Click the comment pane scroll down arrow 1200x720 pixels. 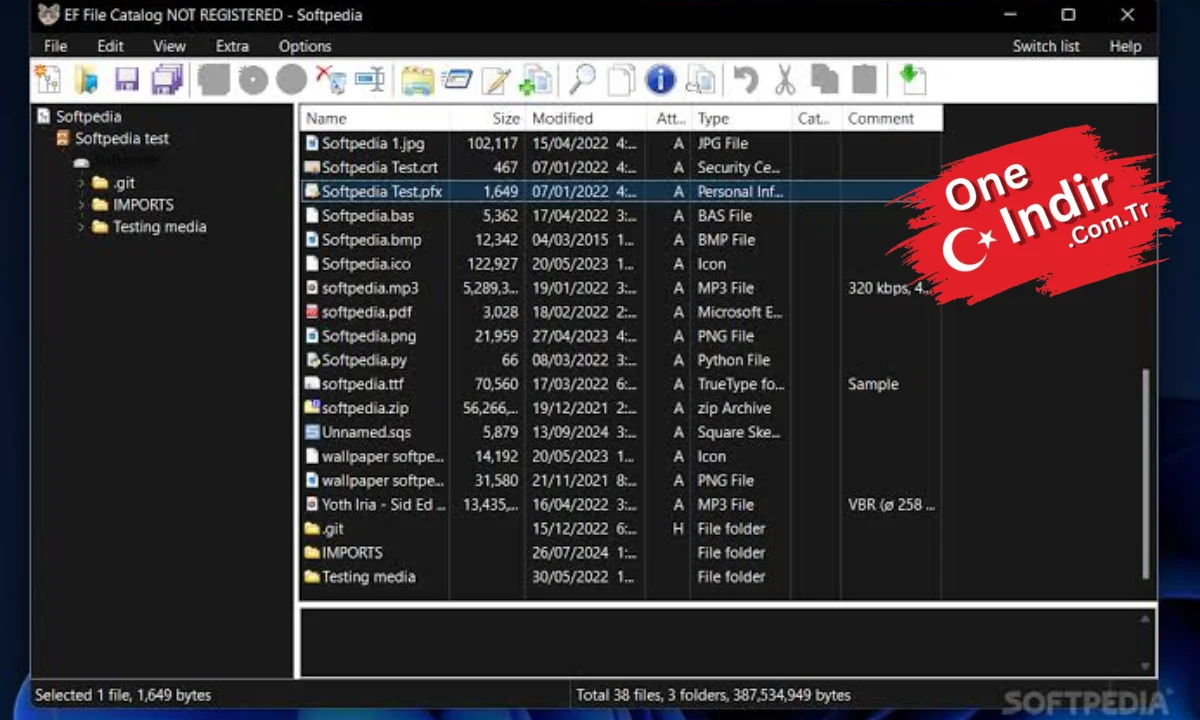pyautogui.click(x=1146, y=667)
